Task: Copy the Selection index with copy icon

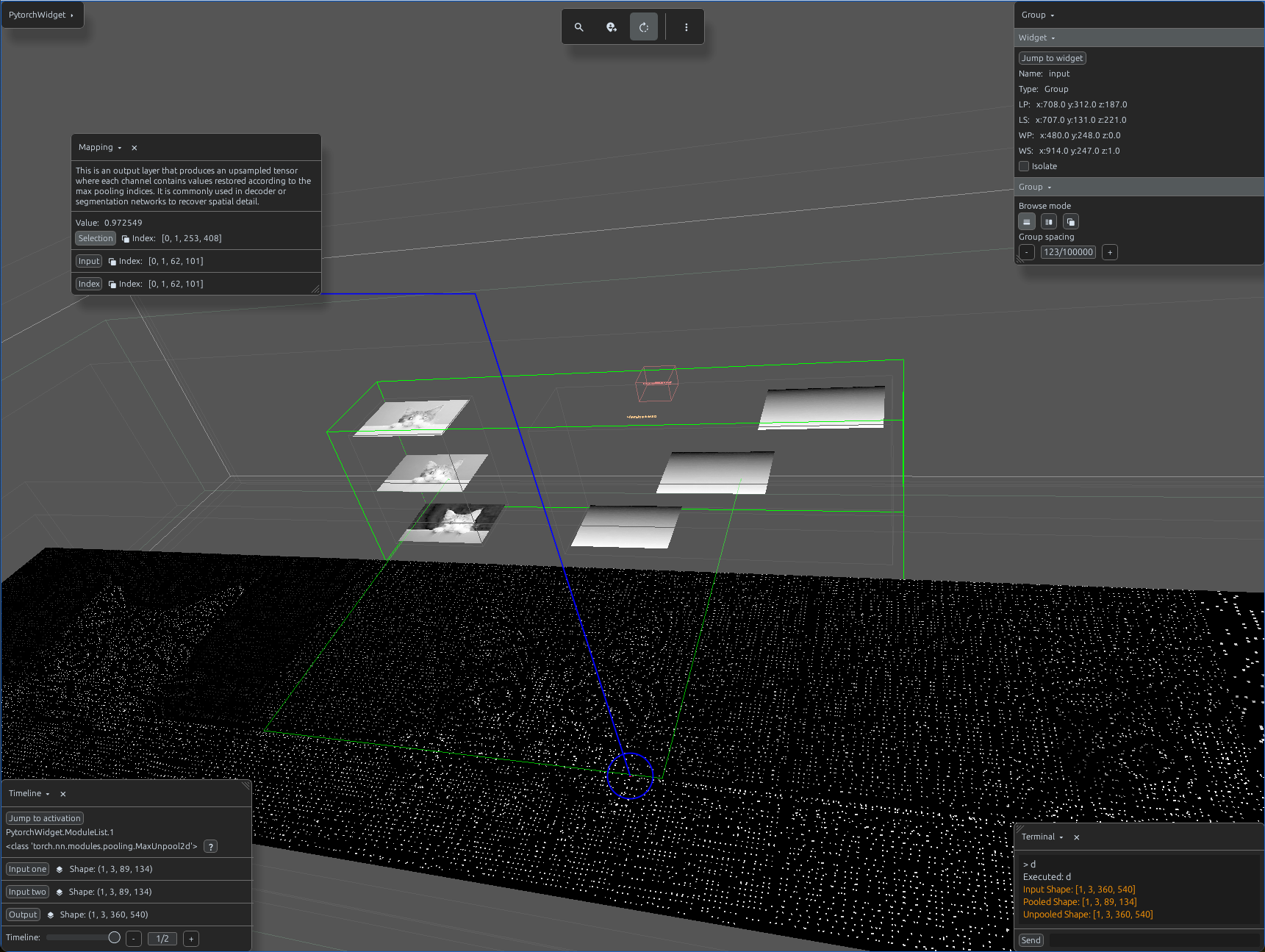Action: (x=126, y=239)
